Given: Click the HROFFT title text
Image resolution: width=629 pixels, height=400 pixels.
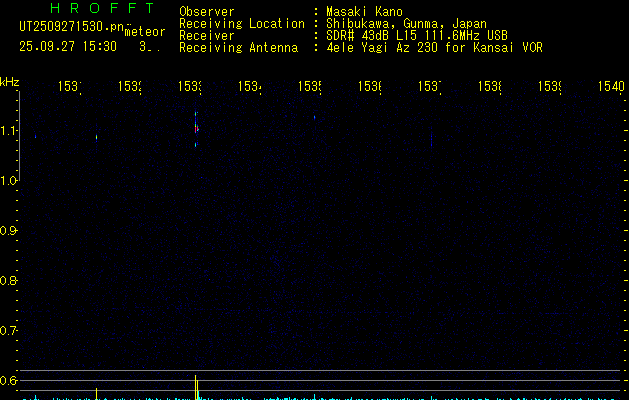Looking at the screenshot, I should pos(102,8).
